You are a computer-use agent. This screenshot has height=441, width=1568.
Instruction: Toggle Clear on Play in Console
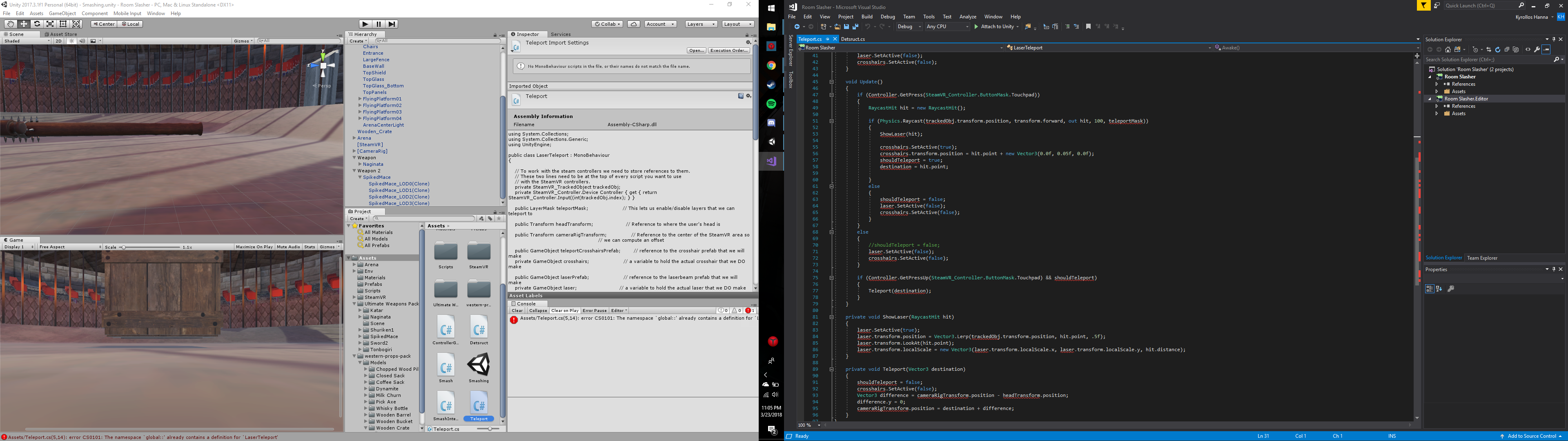[x=564, y=311]
